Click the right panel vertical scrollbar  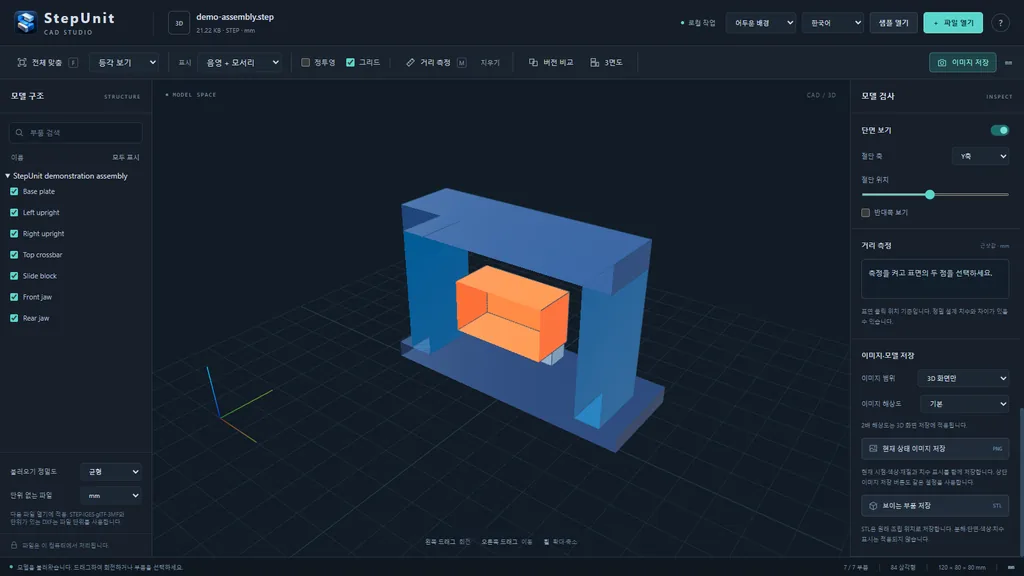[1021, 480]
